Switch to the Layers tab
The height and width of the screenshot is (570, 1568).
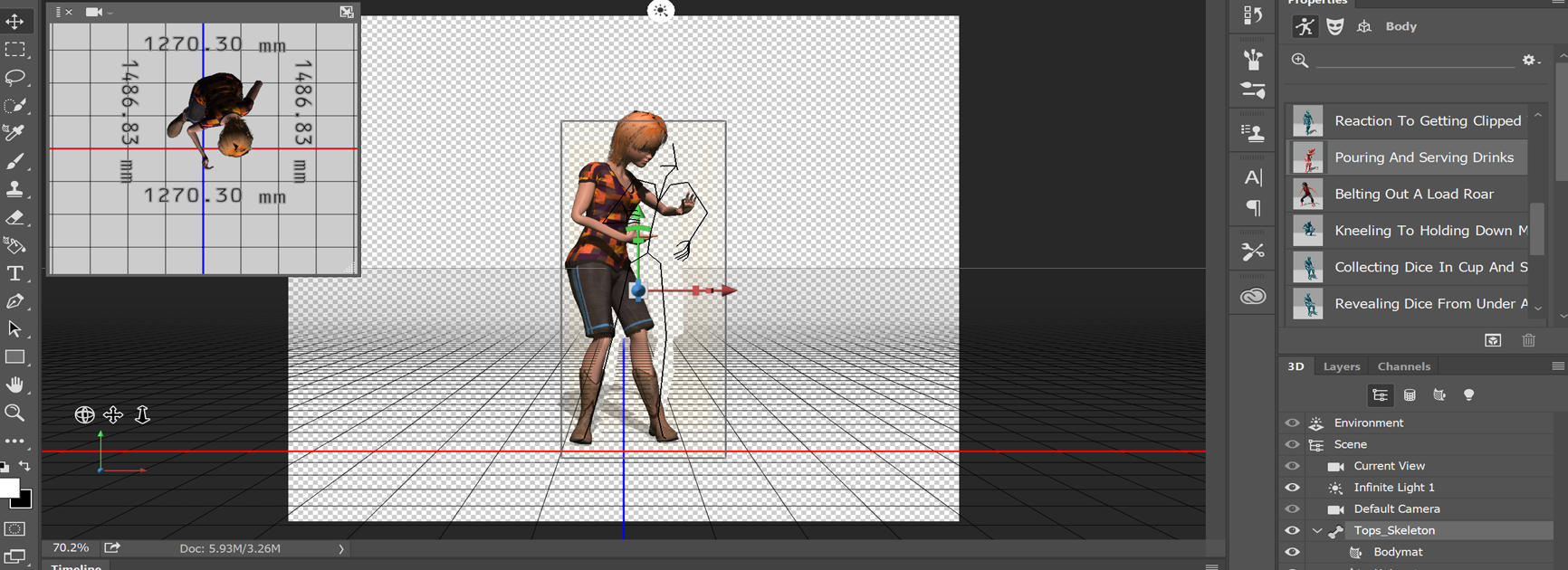1341,366
